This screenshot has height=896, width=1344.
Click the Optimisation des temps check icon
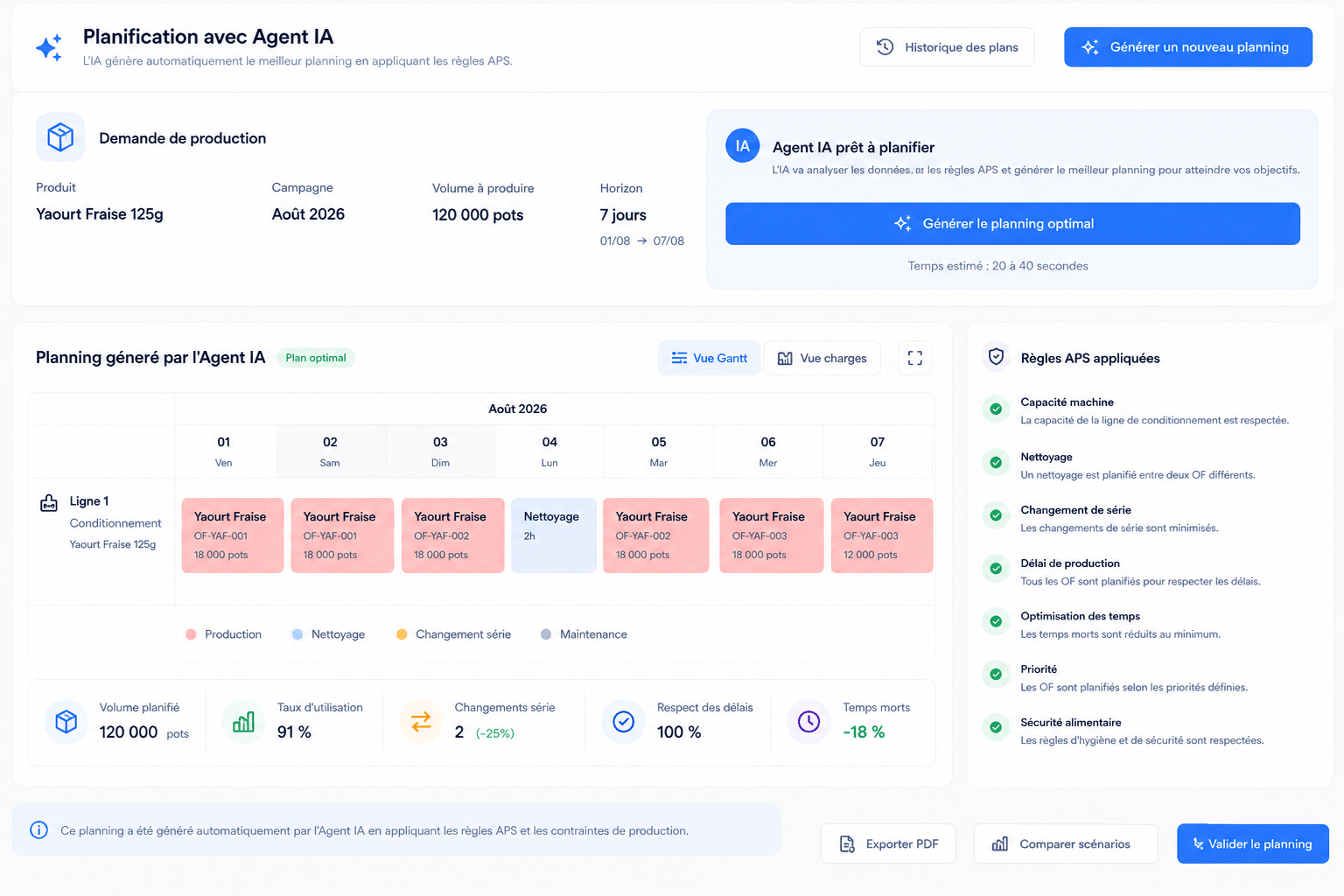coord(996,621)
